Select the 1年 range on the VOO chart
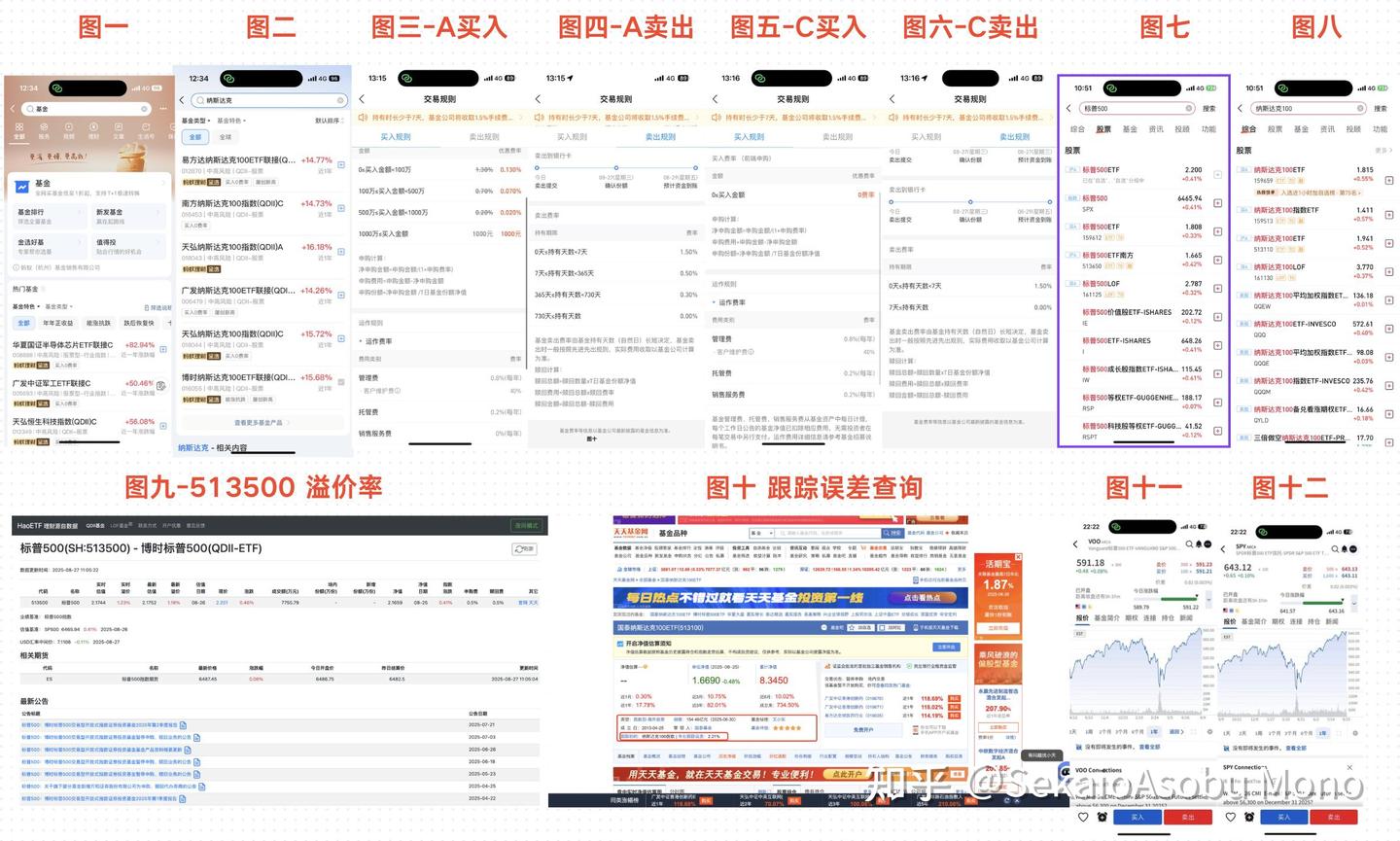The width and height of the screenshot is (1400, 841). (x=1154, y=731)
